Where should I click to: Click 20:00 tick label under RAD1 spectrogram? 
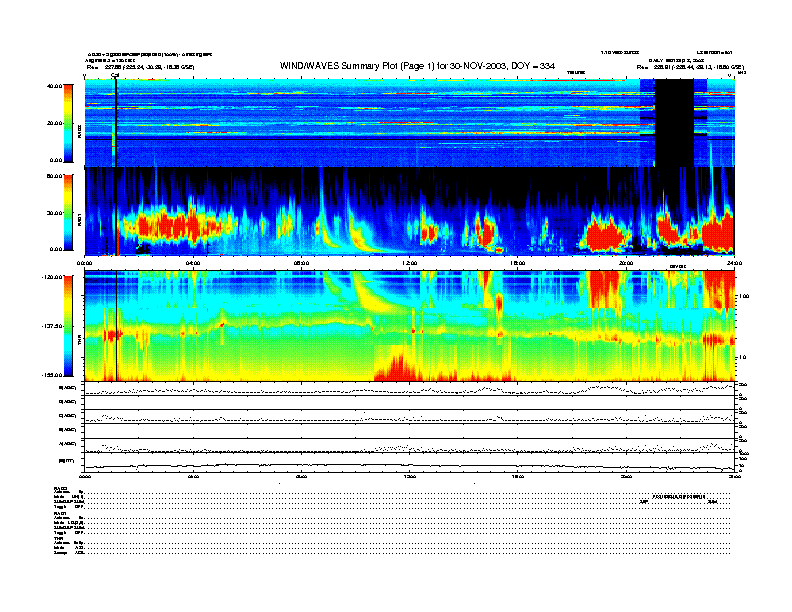click(x=626, y=263)
